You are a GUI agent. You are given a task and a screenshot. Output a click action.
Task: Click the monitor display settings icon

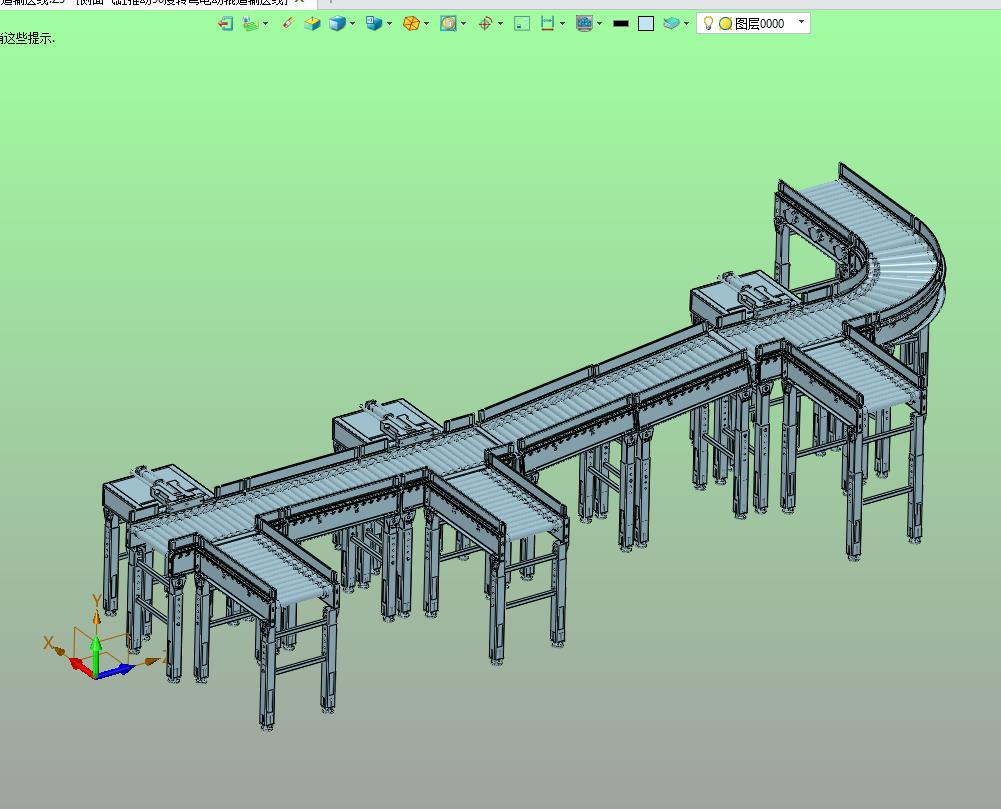click(x=584, y=24)
